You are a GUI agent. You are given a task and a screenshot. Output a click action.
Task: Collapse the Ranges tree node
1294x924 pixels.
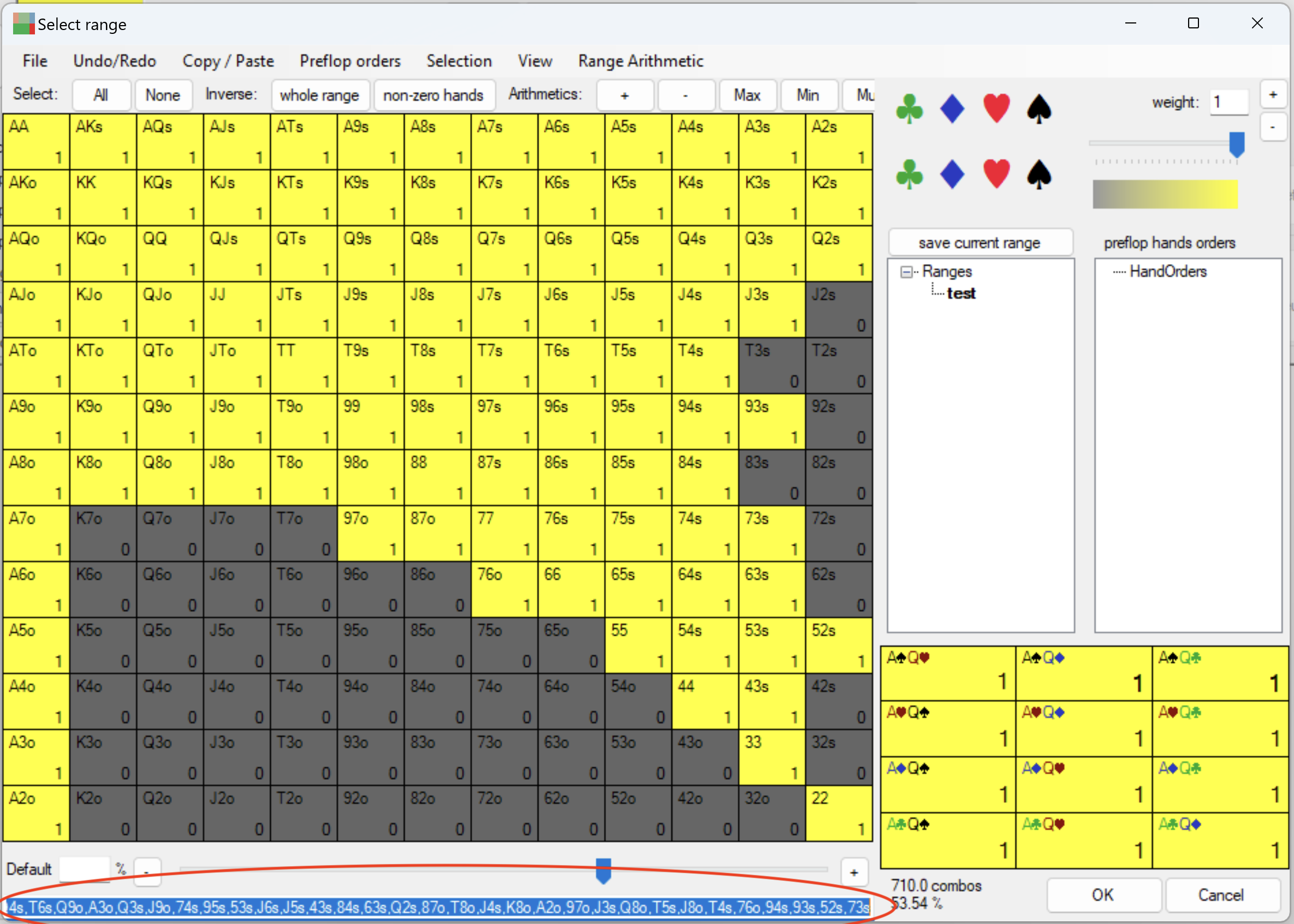pos(906,272)
